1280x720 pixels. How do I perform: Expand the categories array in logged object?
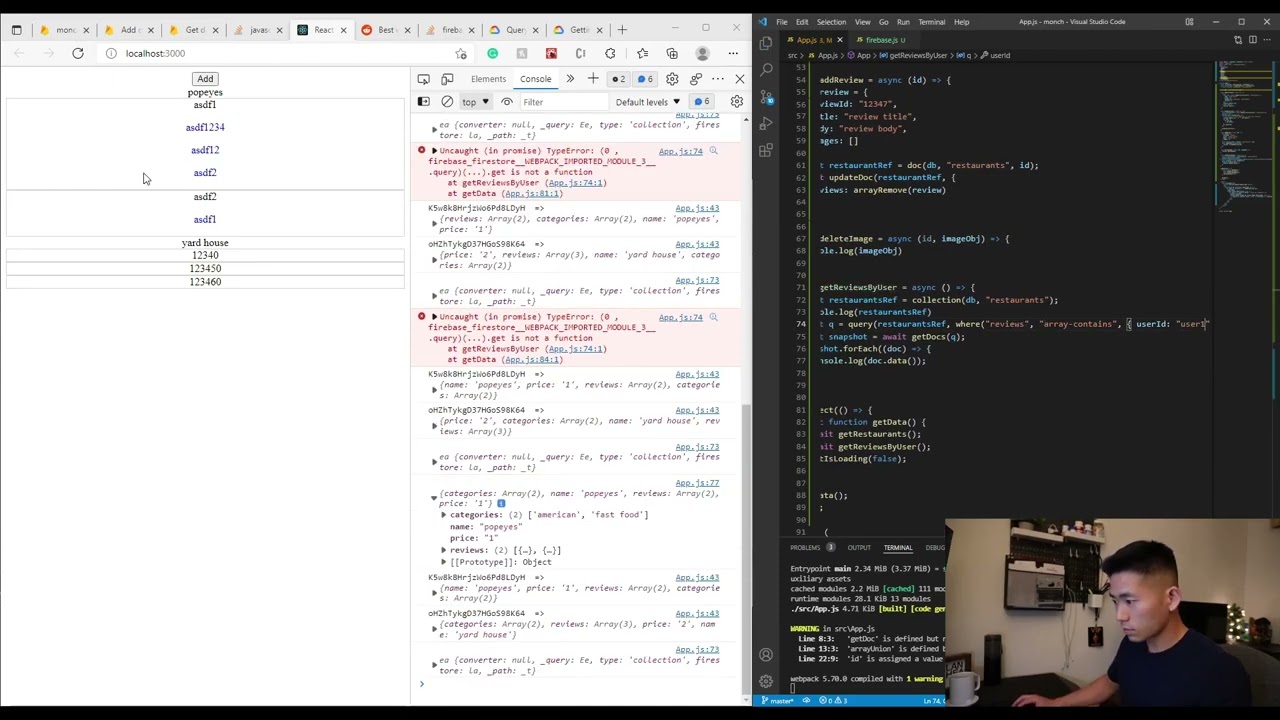pos(444,515)
